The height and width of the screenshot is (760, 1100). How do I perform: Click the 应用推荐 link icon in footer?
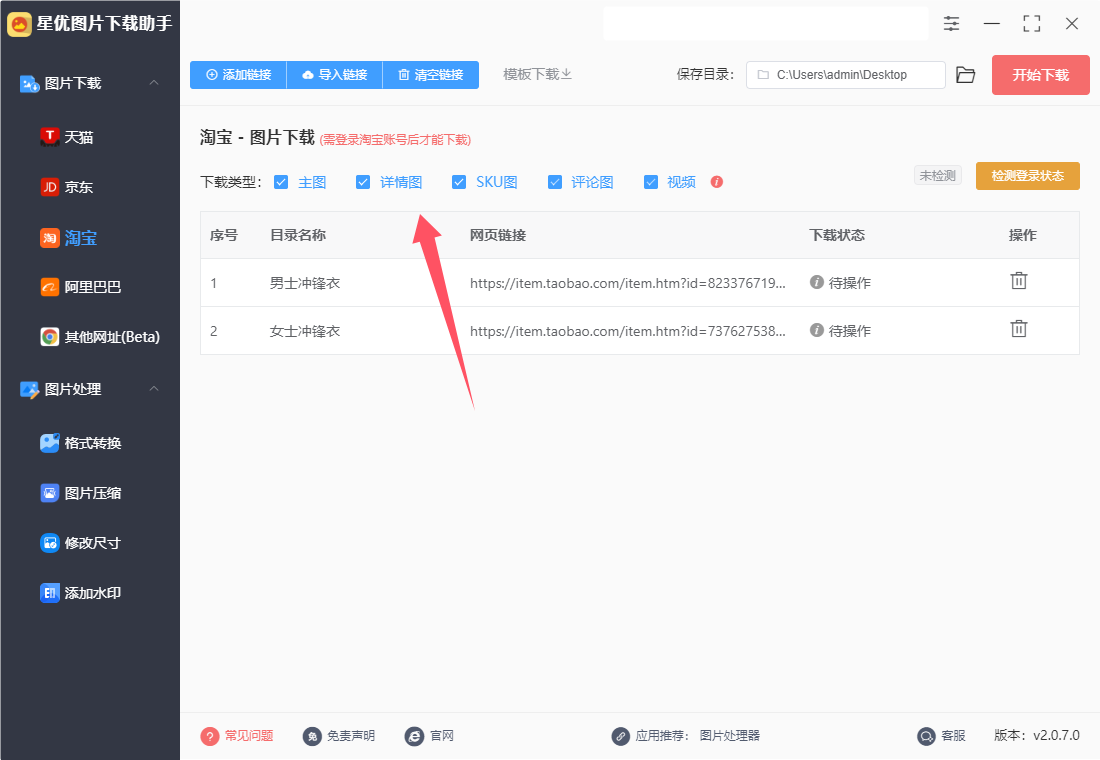coord(620,736)
